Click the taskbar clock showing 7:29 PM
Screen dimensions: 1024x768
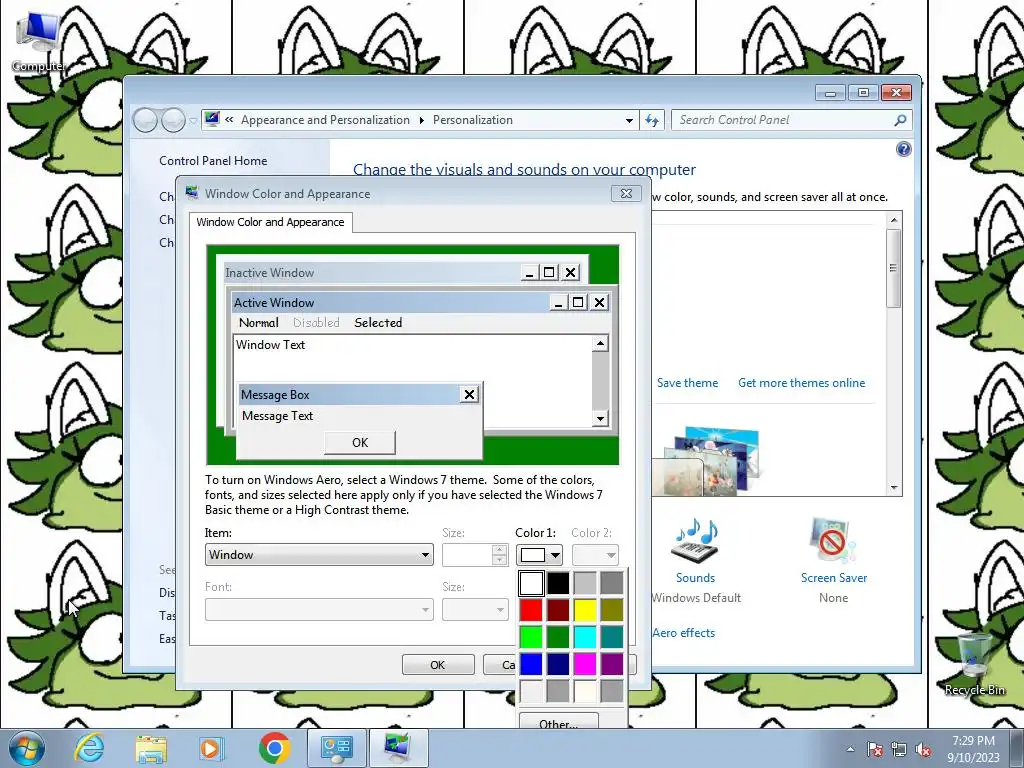coord(973,749)
